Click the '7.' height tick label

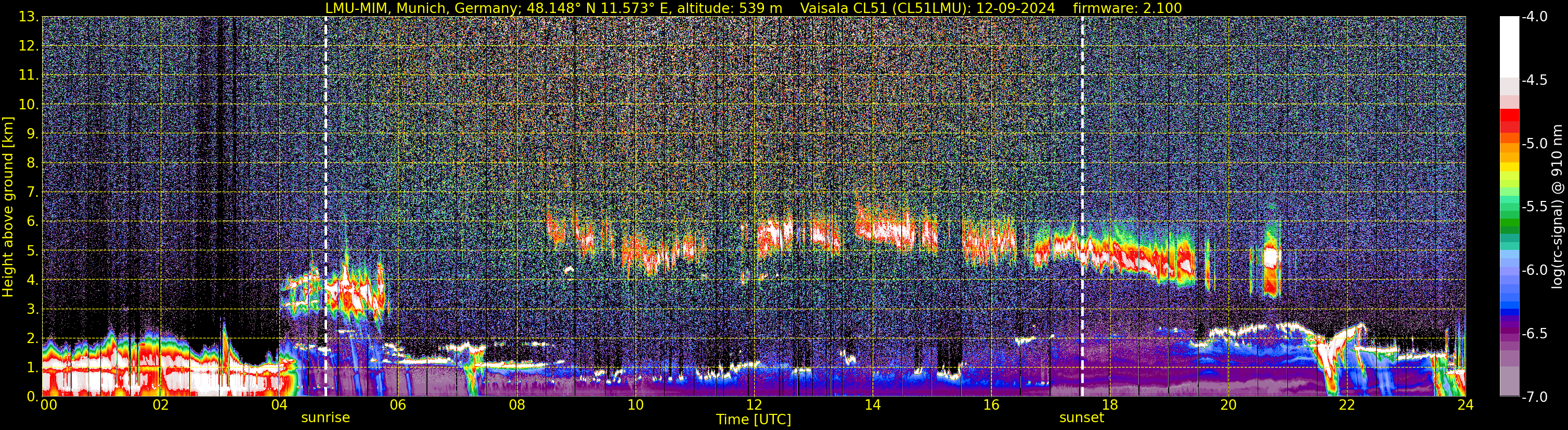coord(32,192)
